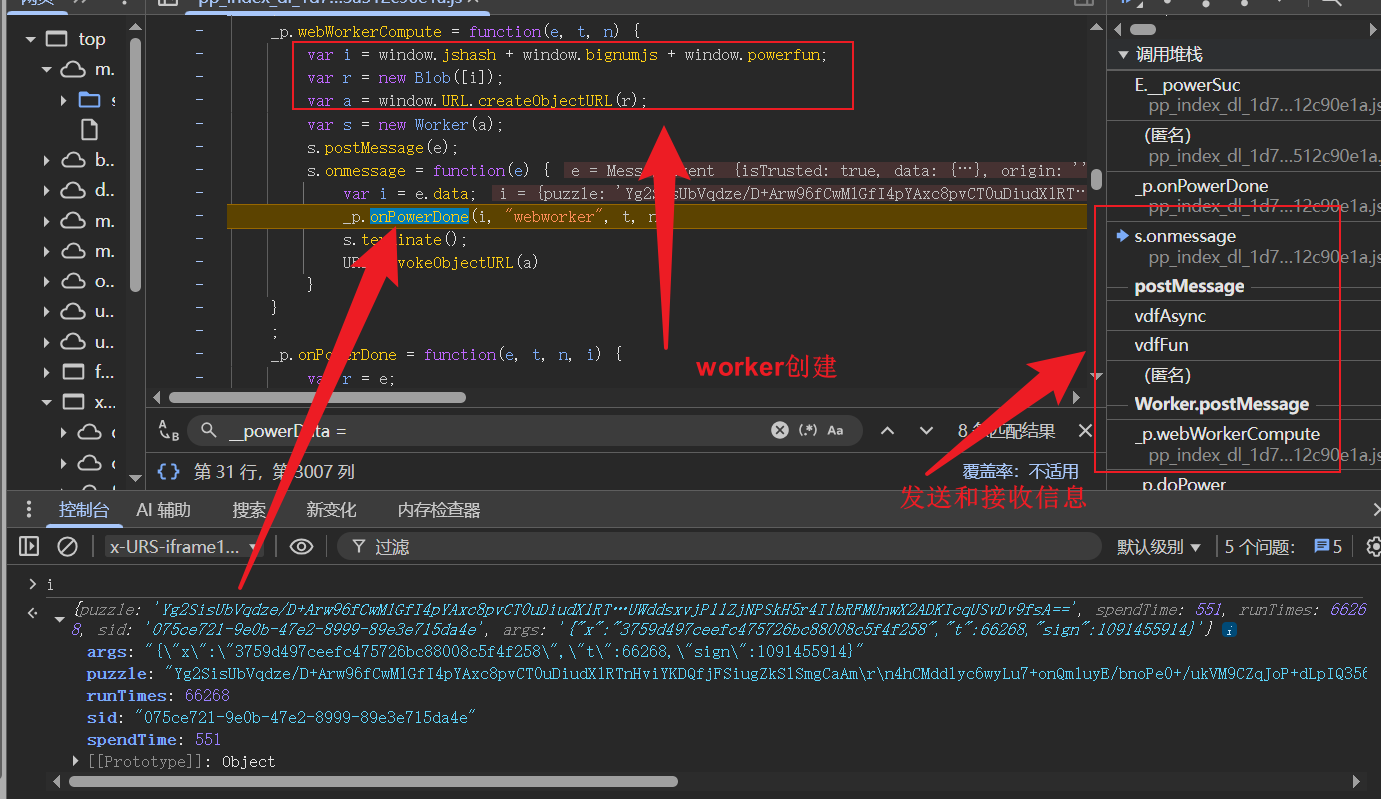Click the runTimes: 66268 property

158,695
